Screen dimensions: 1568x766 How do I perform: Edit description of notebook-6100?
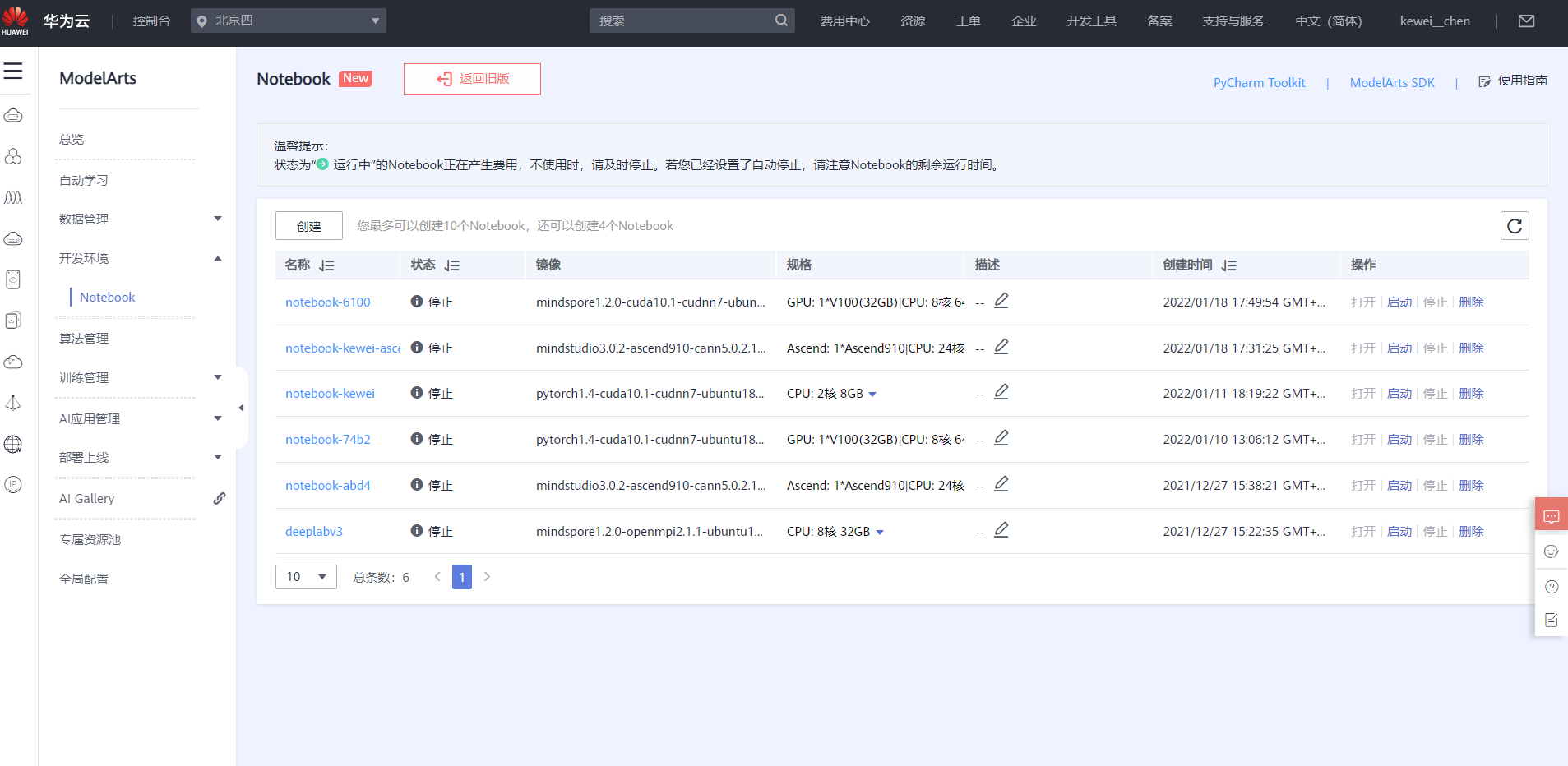[x=1001, y=301]
